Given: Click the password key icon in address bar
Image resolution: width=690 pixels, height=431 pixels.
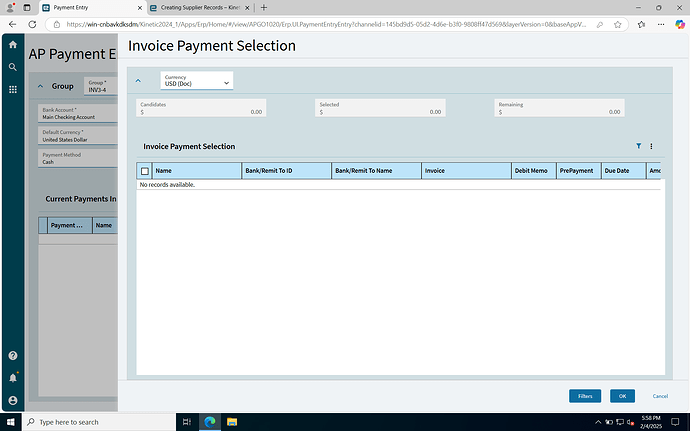Looking at the screenshot, I should pos(599,25).
